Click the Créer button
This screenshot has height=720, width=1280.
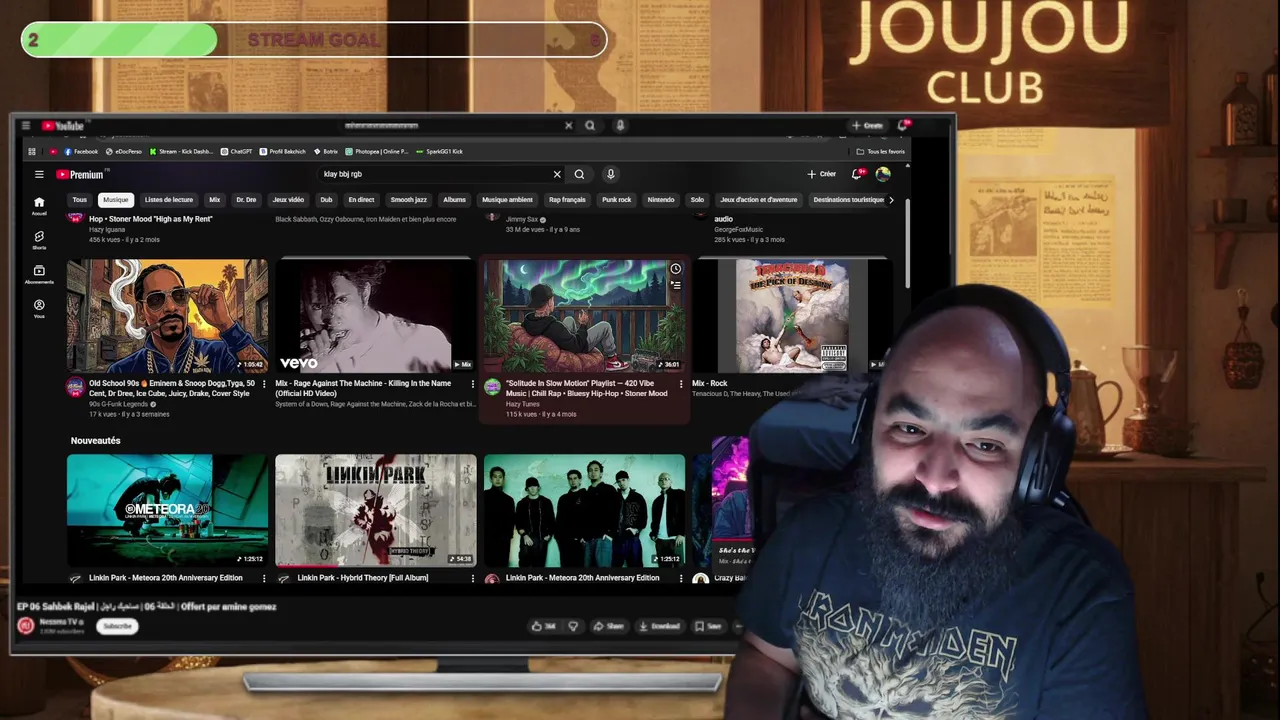click(821, 174)
